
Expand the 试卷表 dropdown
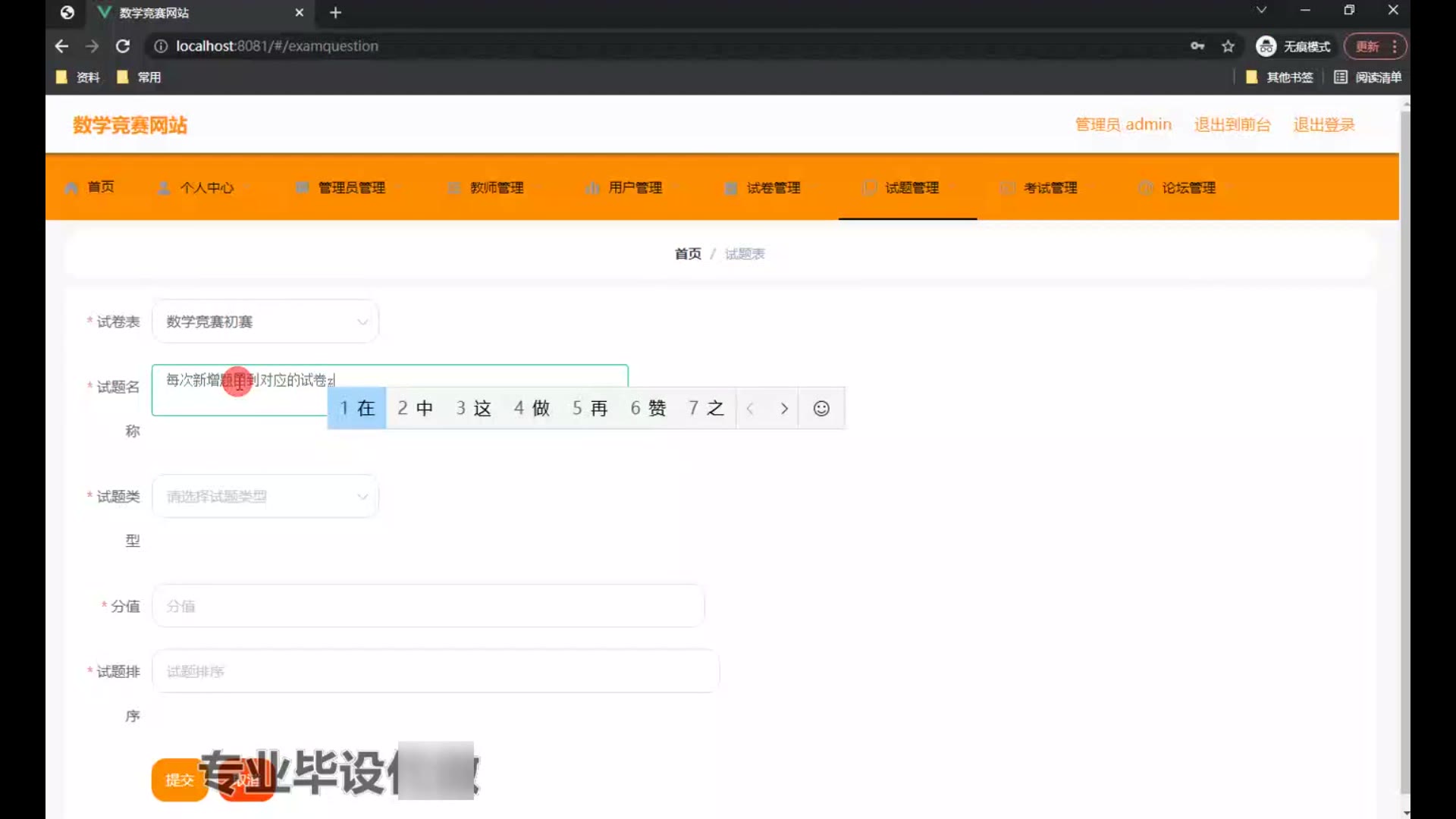(x=265, y=322)
